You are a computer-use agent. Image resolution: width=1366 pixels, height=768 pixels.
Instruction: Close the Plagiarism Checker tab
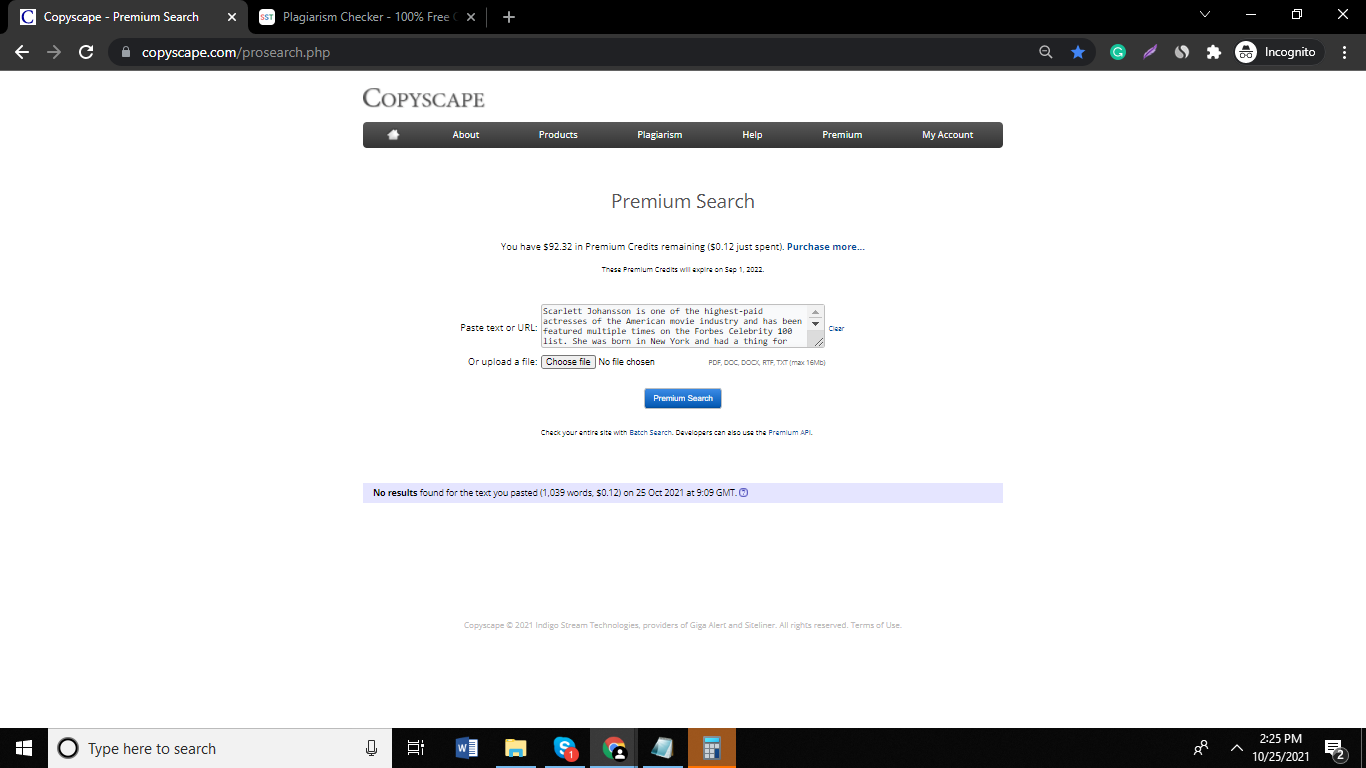click(471, 17)
